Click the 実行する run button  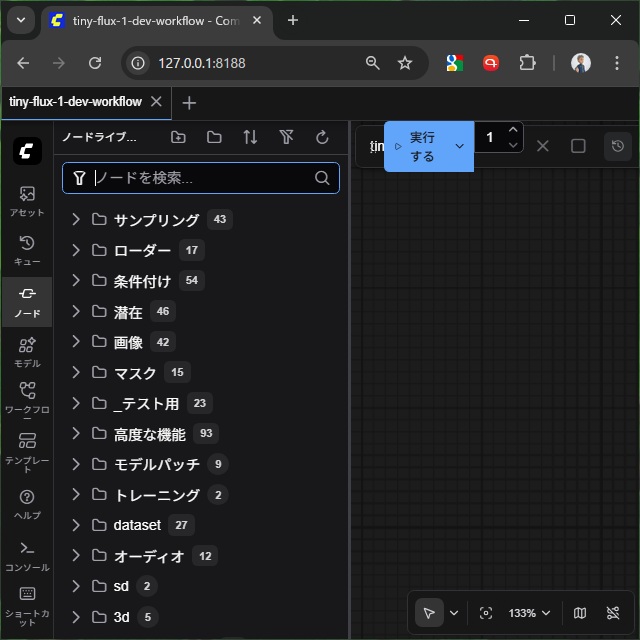420,146
